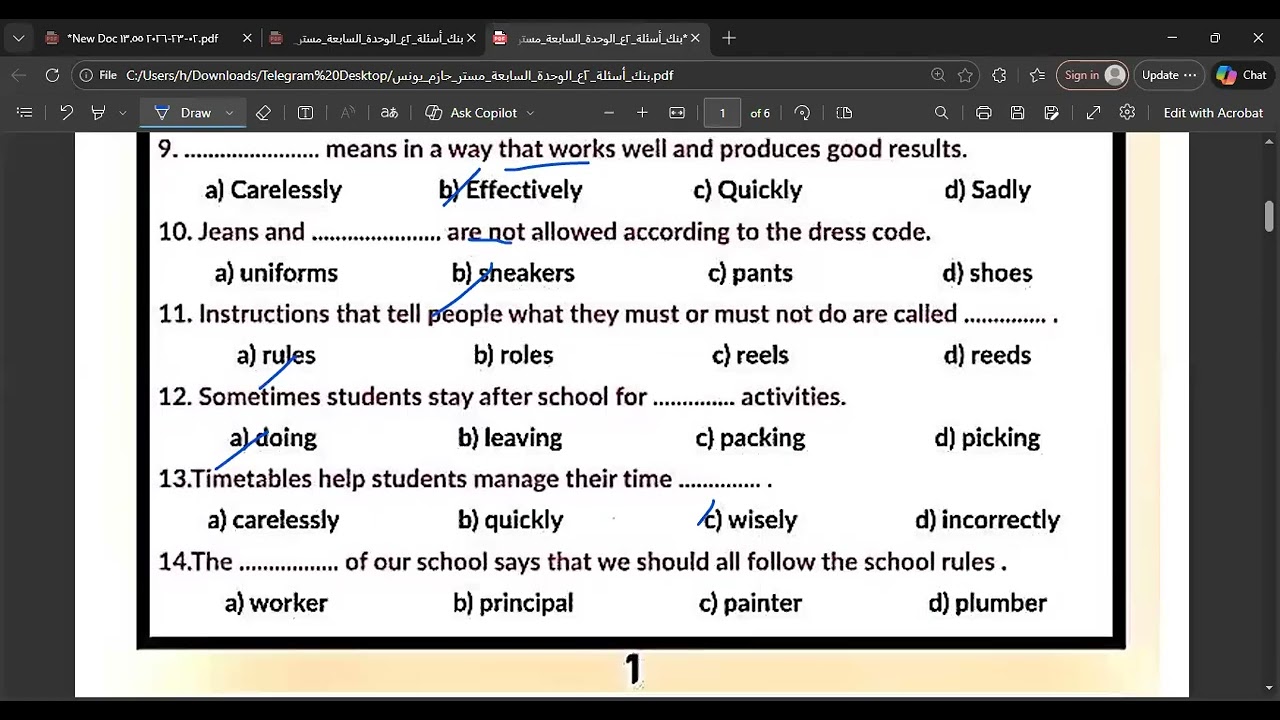This screenshot has width=1280, height=720.
Task: Expand Draw pen options dropdown
Action: click(229, 113)
